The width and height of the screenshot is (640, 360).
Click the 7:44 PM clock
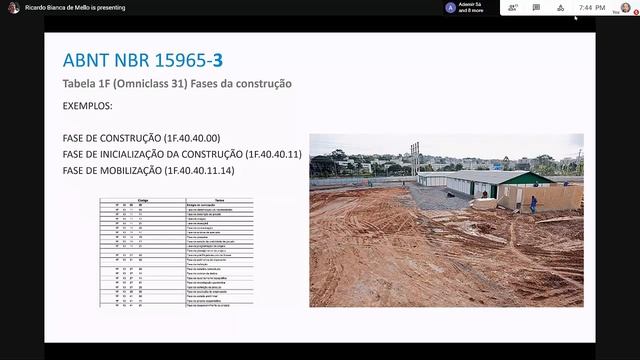click(592, 8)
